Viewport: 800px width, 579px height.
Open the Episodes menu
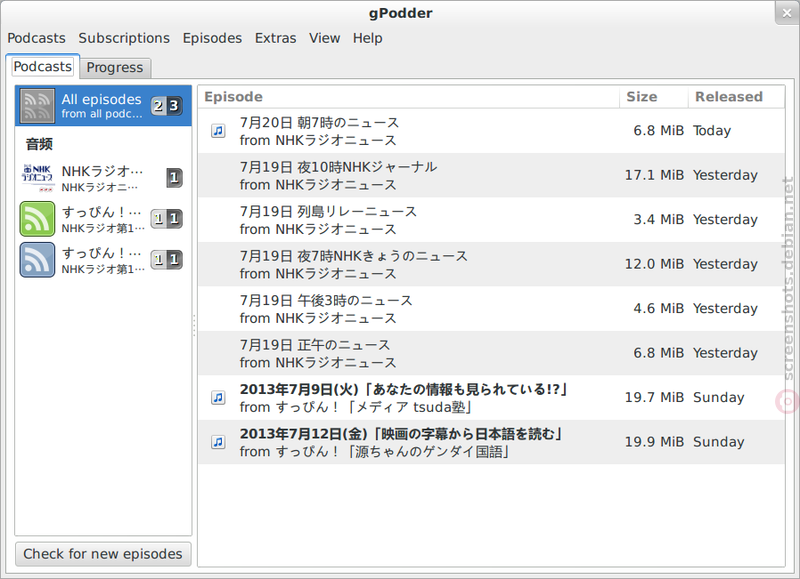(x=212, y=38)
